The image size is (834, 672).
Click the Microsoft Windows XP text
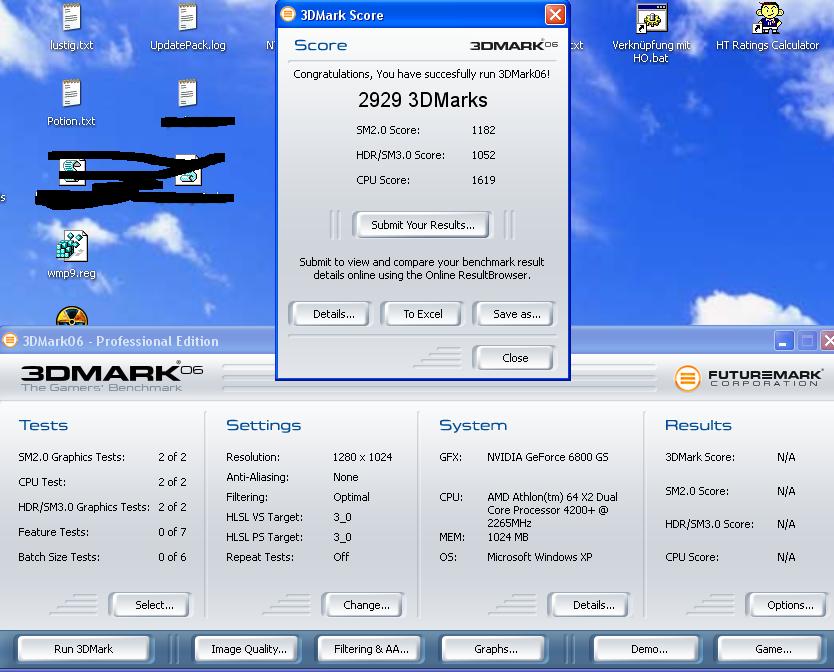pyautogui.click(x=539, y=557)
